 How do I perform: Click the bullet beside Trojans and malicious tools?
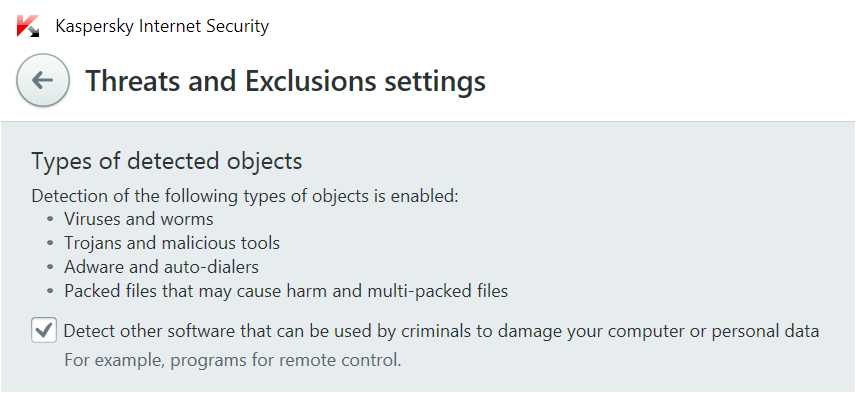pyautogui.click(x=51, y=243)
